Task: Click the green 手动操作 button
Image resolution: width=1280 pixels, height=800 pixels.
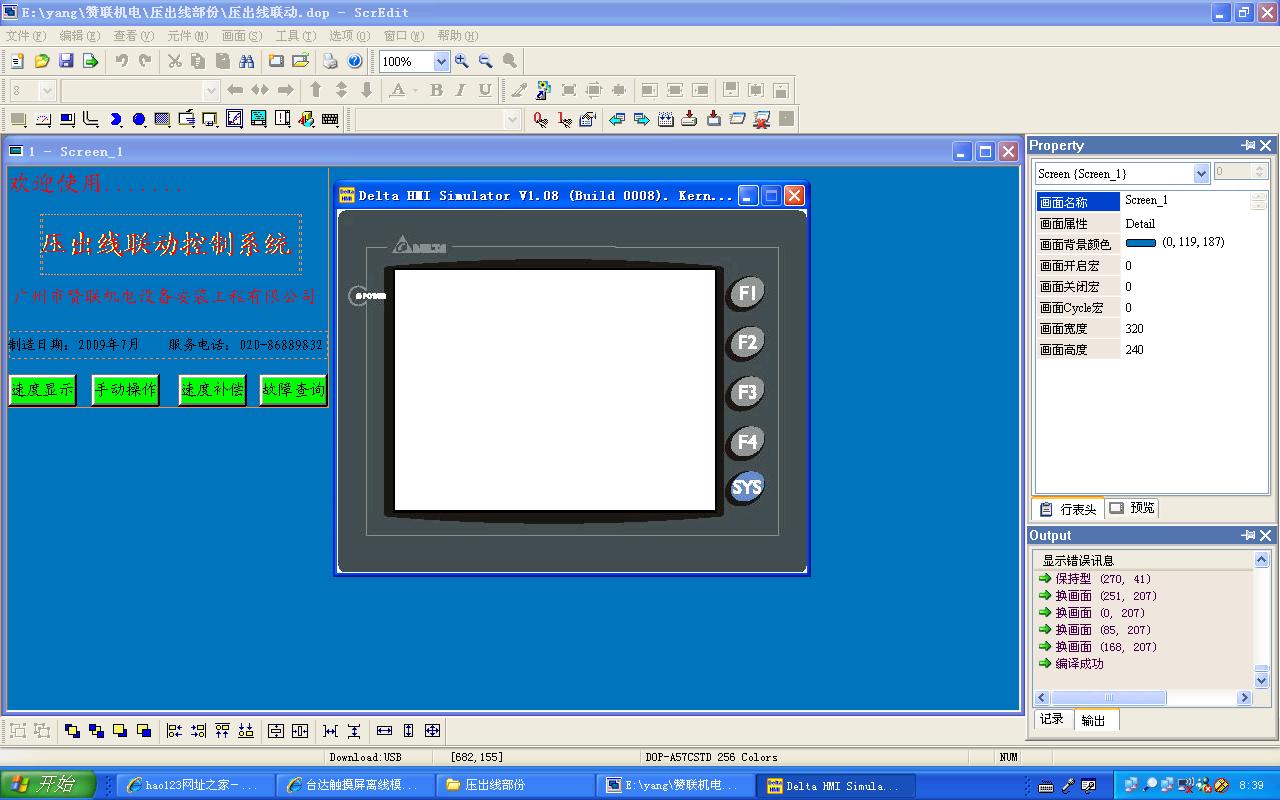Action: click(126, 390)
